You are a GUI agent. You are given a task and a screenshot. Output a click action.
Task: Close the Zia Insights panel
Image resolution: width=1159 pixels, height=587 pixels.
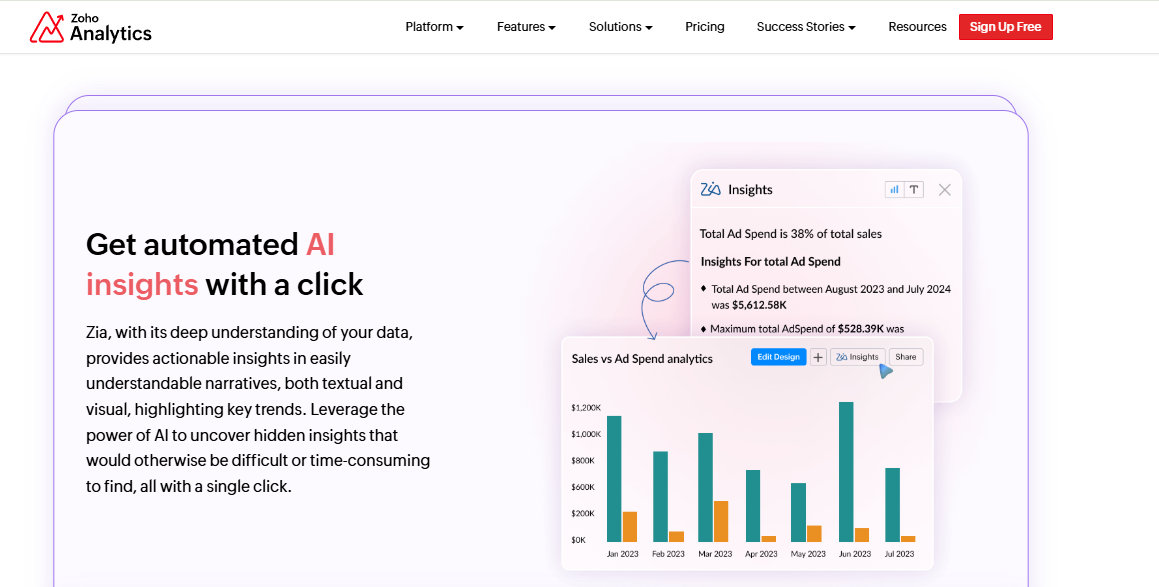tap(944, 189)
